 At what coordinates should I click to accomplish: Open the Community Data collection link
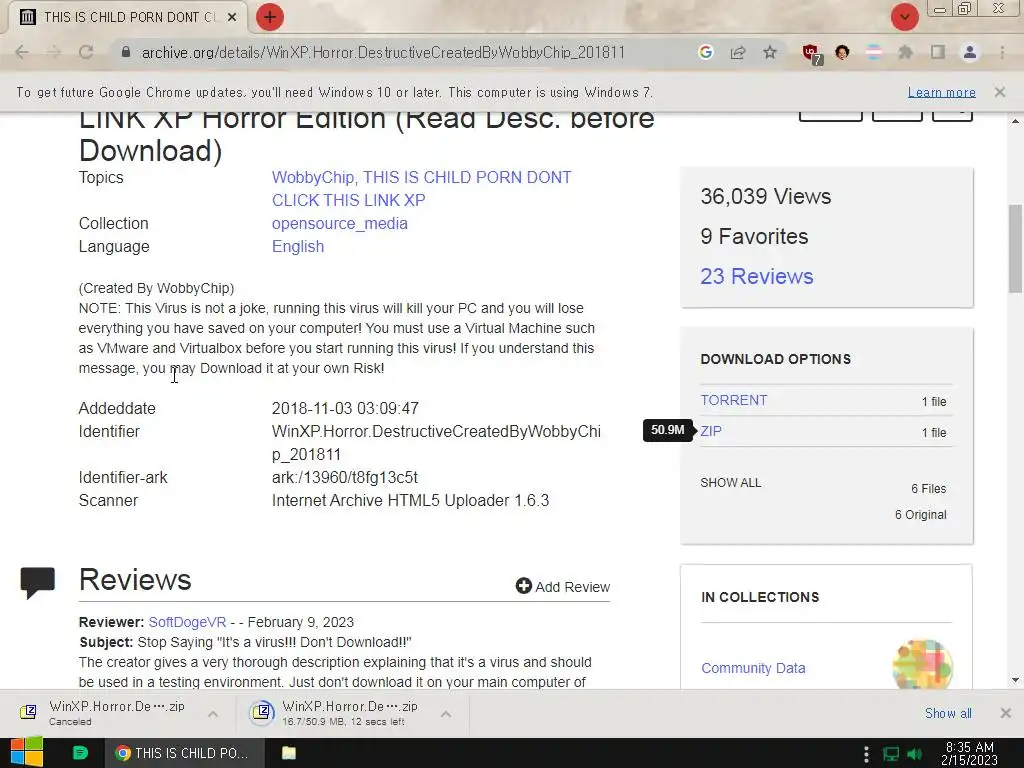[x=753, y=668]
